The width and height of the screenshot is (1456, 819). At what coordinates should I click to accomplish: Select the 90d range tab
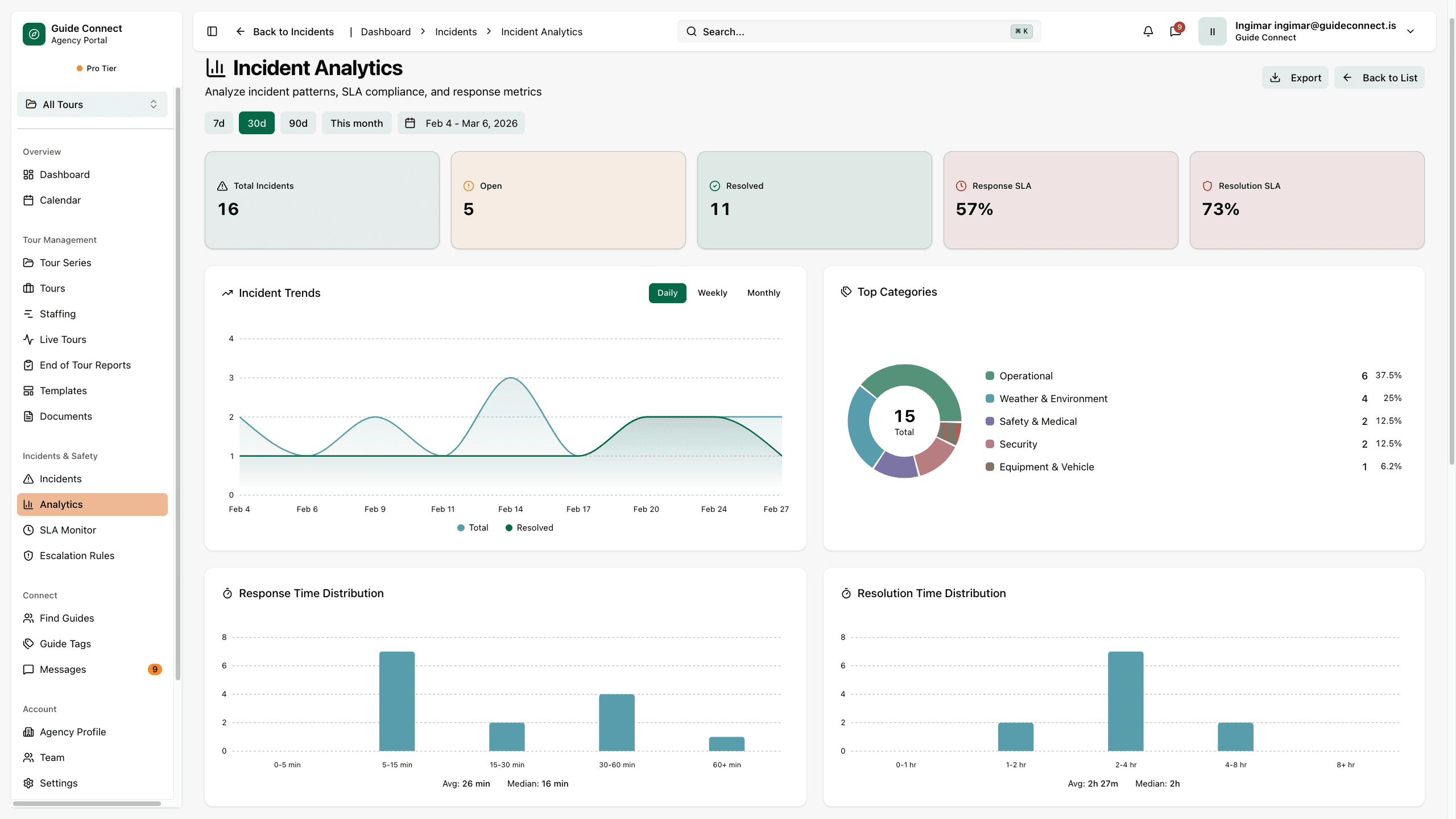pos(298,123)
